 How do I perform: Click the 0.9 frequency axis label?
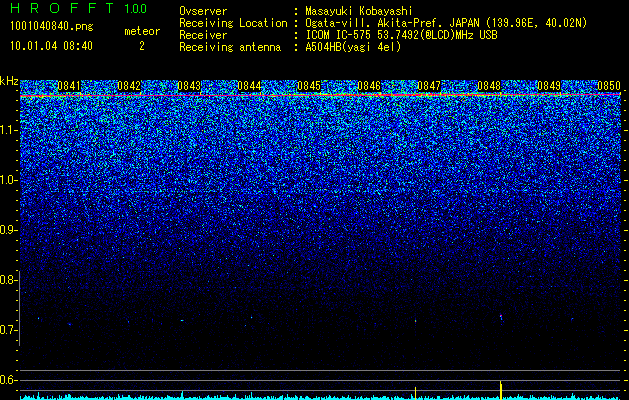[9, 230]
